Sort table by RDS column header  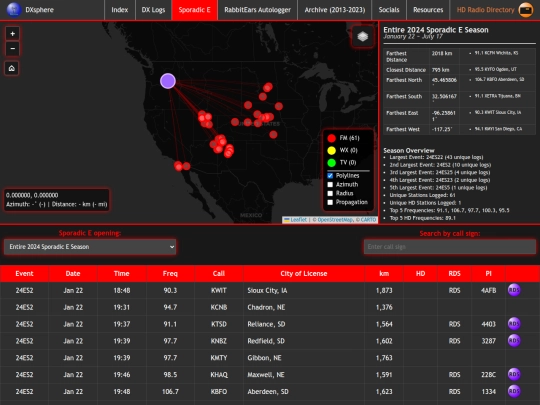pyautogui.click(x=454, y=273)
